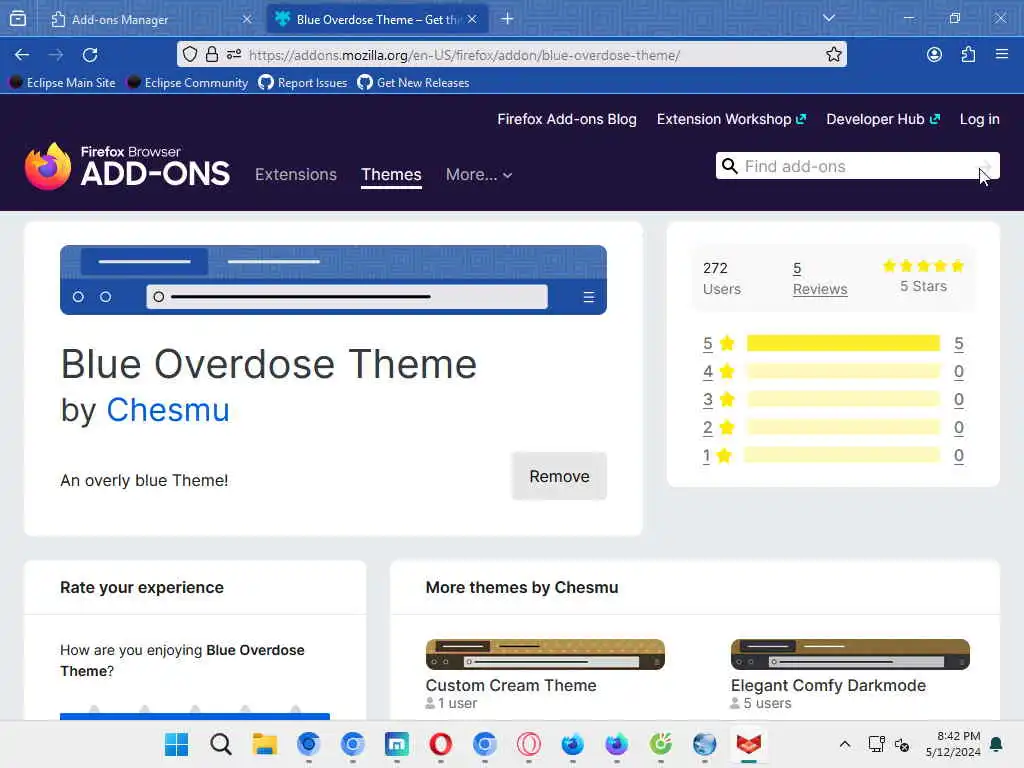This screenshot has width=1024, height=768.
Task: Click the muted volume tray icon
Action: click(x=903, y=744)
